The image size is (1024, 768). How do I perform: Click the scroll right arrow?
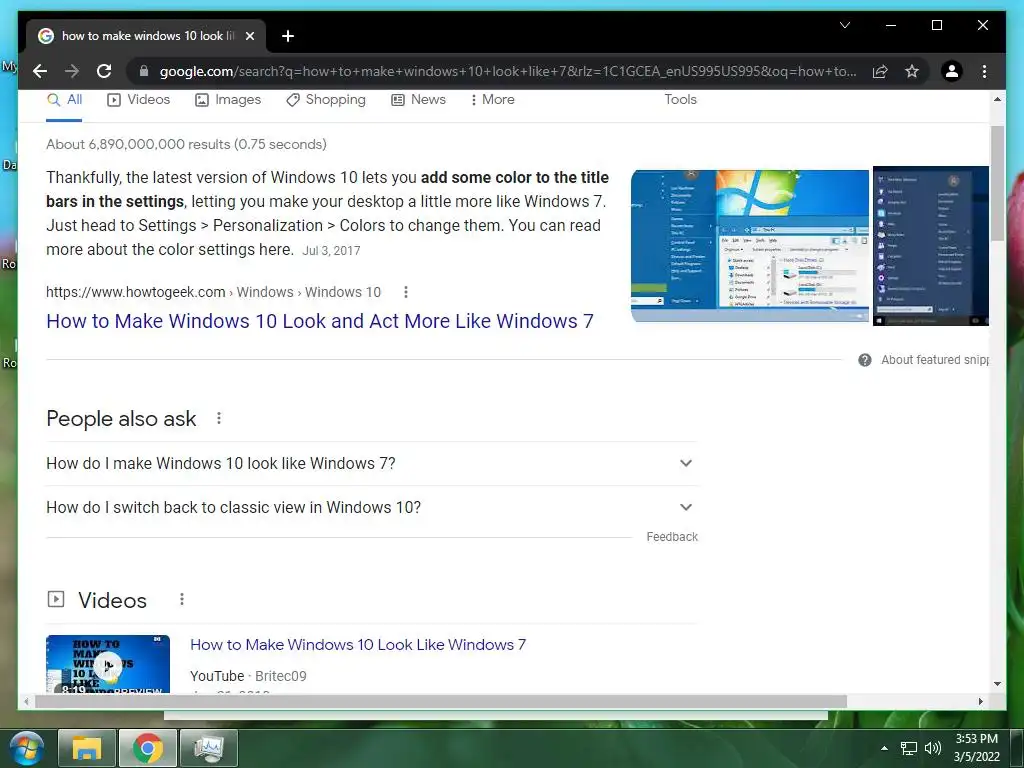[980, 701]
